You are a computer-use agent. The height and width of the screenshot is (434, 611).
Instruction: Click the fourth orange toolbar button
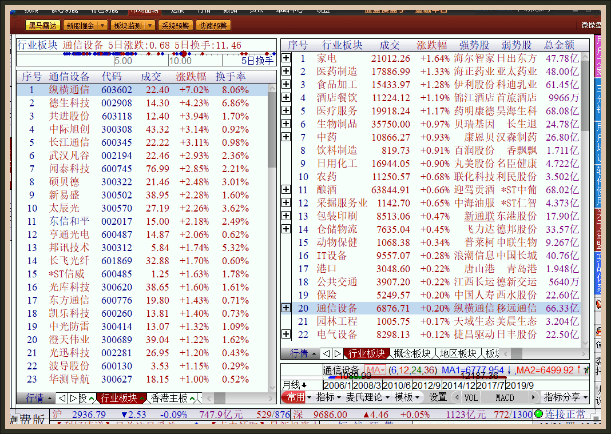pos(175,25)
